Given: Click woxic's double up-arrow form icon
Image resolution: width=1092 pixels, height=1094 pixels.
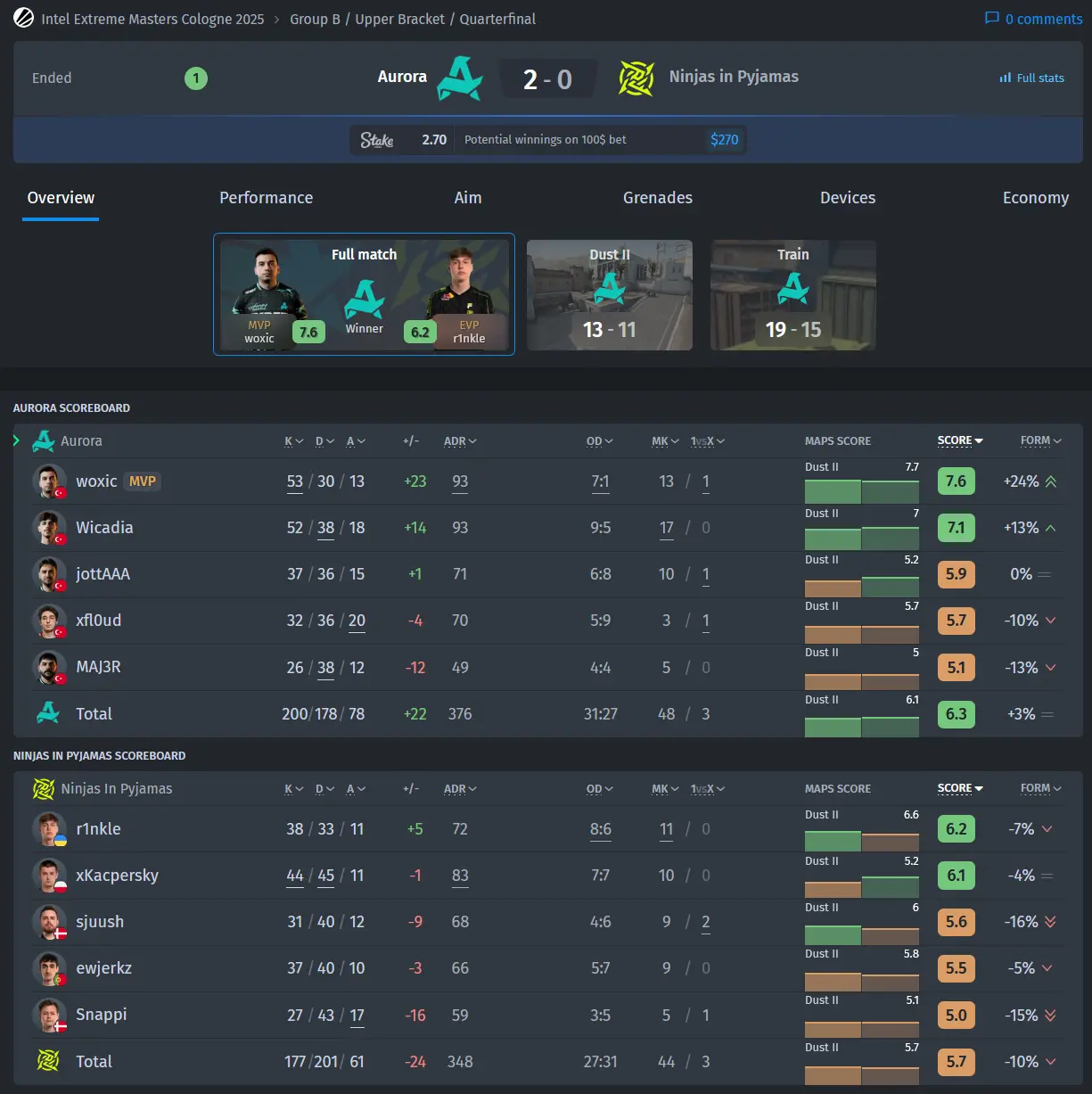Looking at the screenshot, I should (x=1051, y=481).
